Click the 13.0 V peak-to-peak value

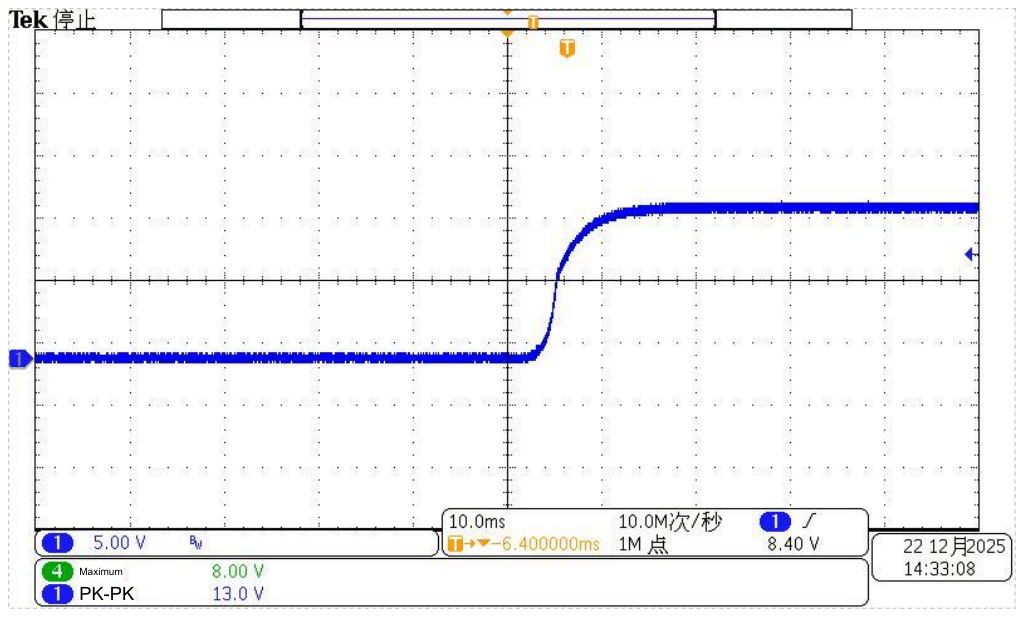click(x=238, y=593)
